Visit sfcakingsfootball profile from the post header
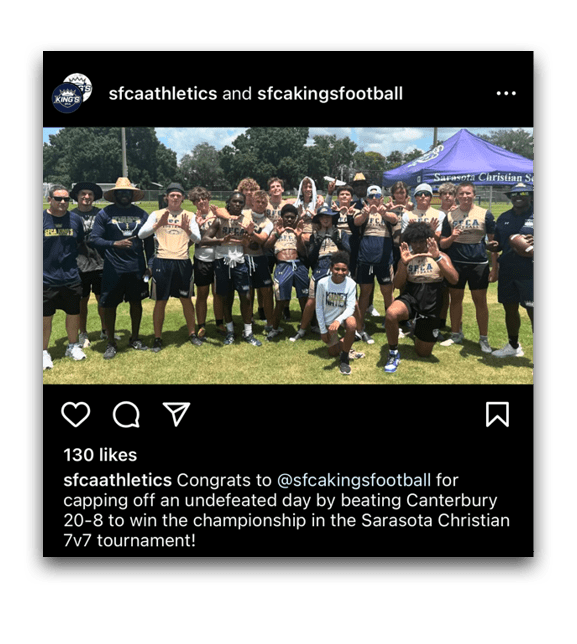This screenshot has height=644, width=577. (330, 94)
